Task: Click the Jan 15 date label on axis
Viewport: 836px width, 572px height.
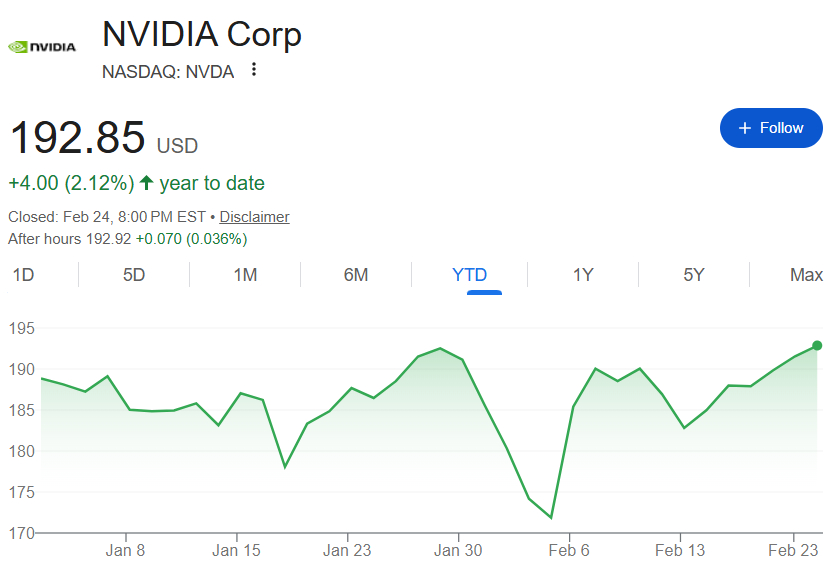Action: pyautogui.click(x=237, y=550)
